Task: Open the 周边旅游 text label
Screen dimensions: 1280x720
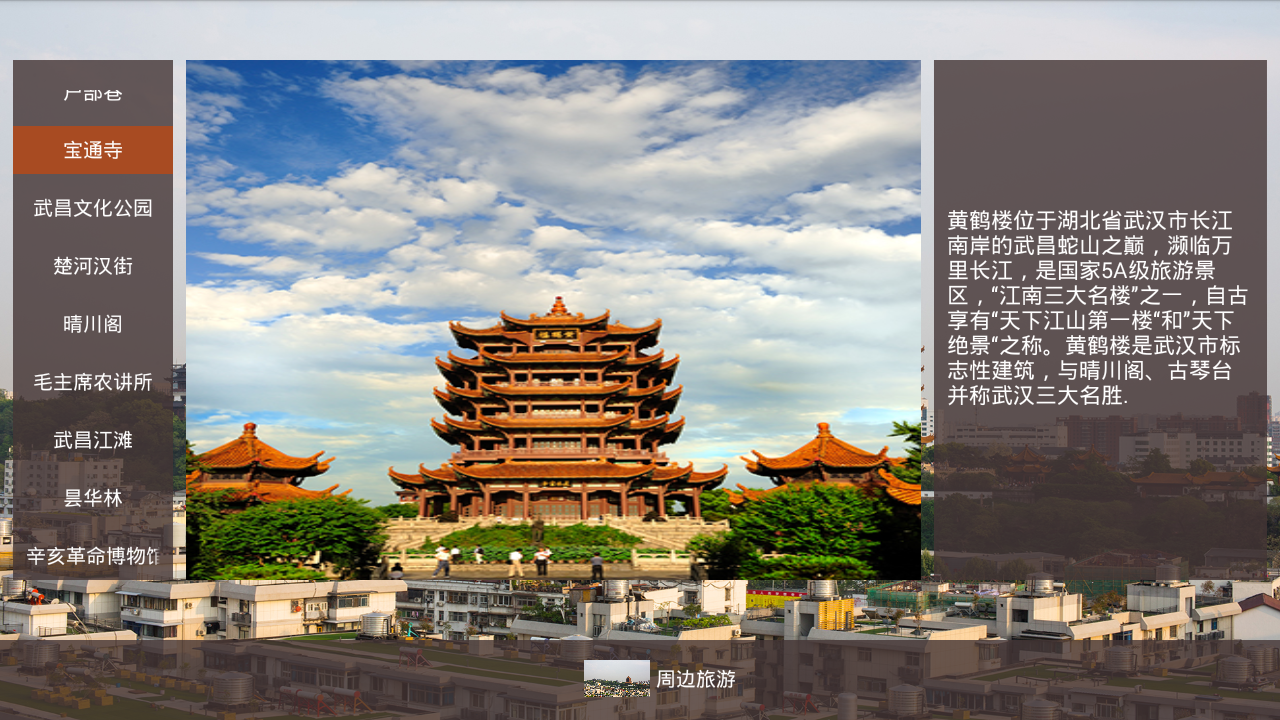Action: click(696, 679)
